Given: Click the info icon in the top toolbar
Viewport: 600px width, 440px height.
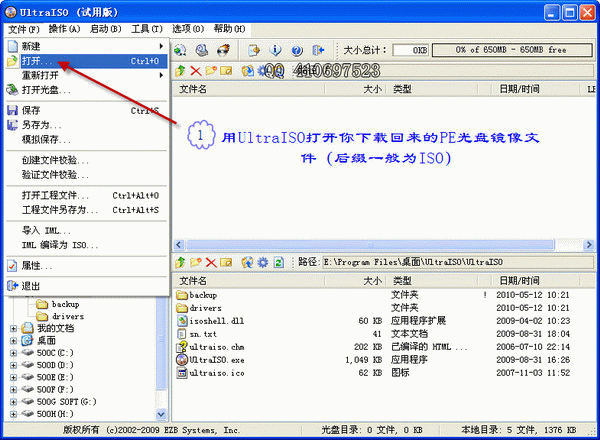Looking at the screenshot, I should click(274, 49).
